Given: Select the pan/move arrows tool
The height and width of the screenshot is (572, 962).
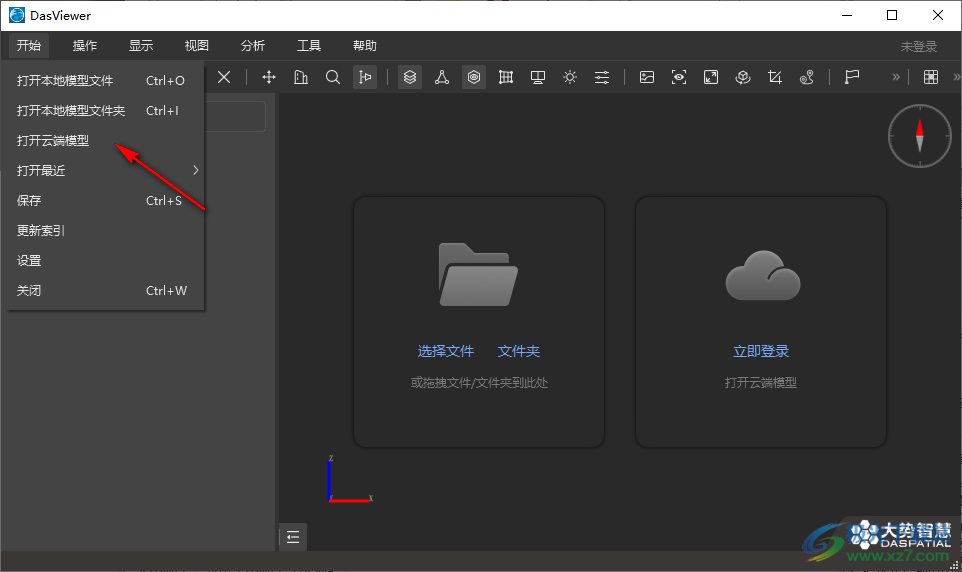Looking at the screenshot, I should pyautogui.click(x=269, y=77).
